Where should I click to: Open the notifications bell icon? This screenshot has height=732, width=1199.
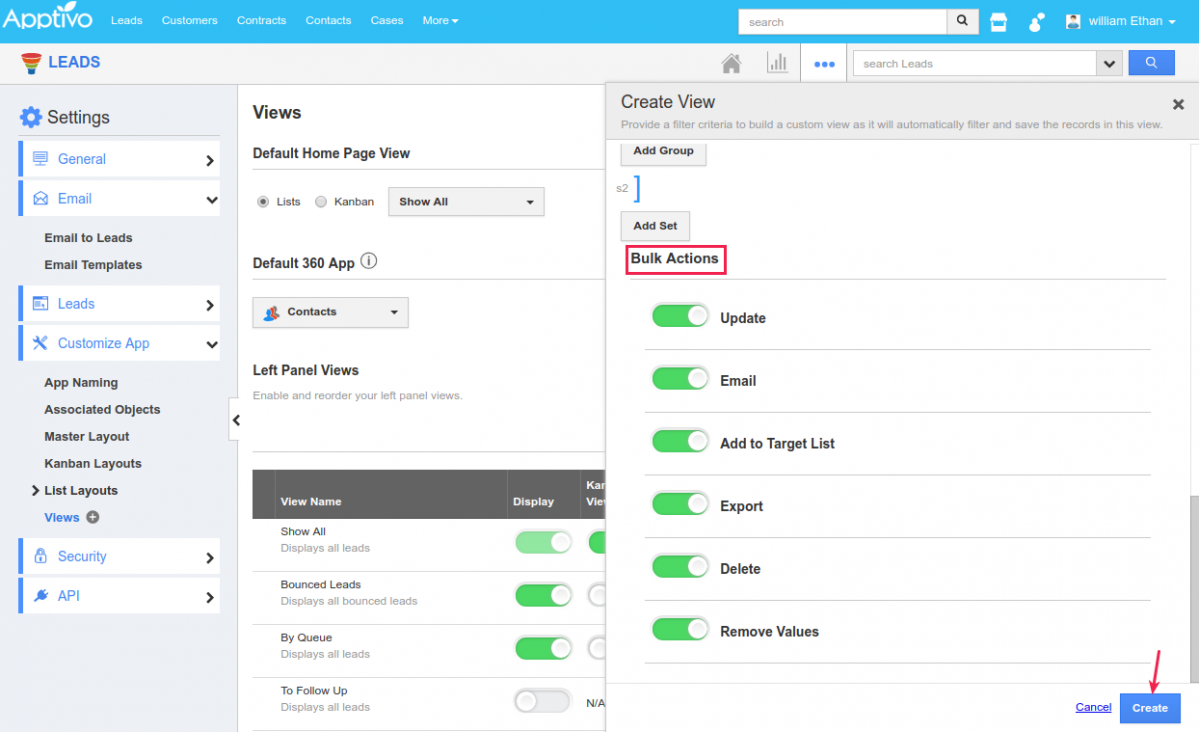pyautogui.click(x=1037, y=20)
